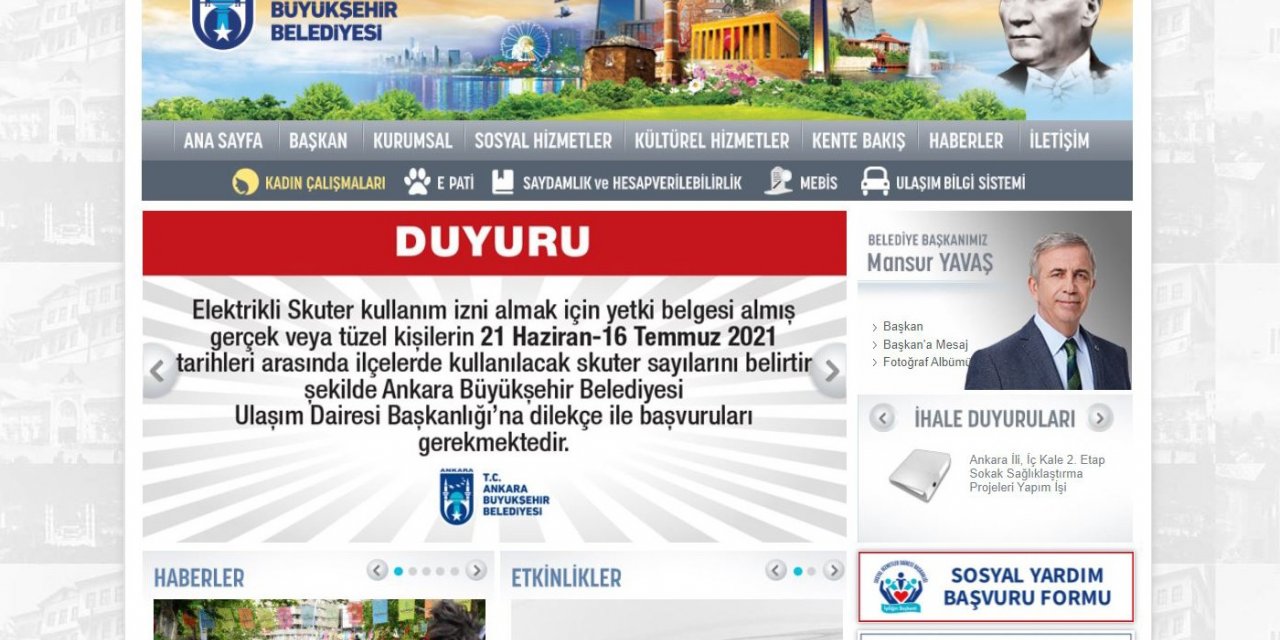Click previous arrow in Etkinlikler section

776,570
